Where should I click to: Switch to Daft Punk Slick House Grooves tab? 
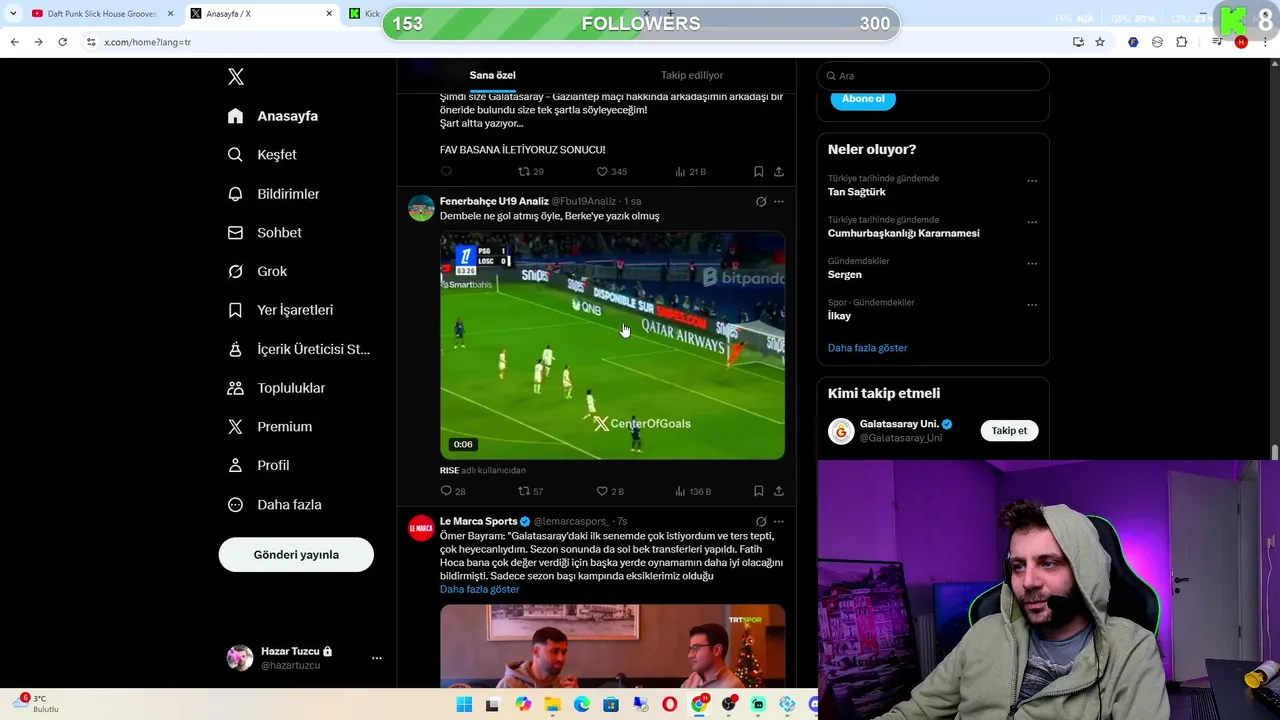pyautogui.click(x=100, y=14)
